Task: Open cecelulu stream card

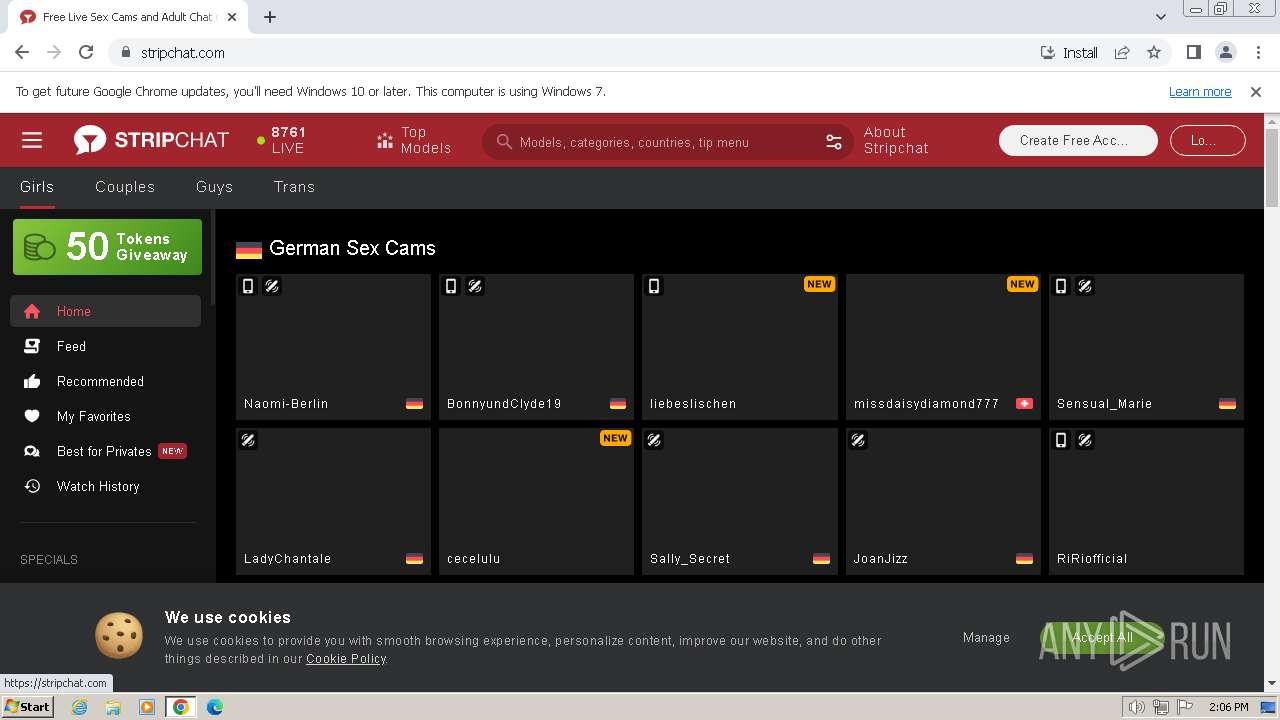Action: click(x=536, y=501)
